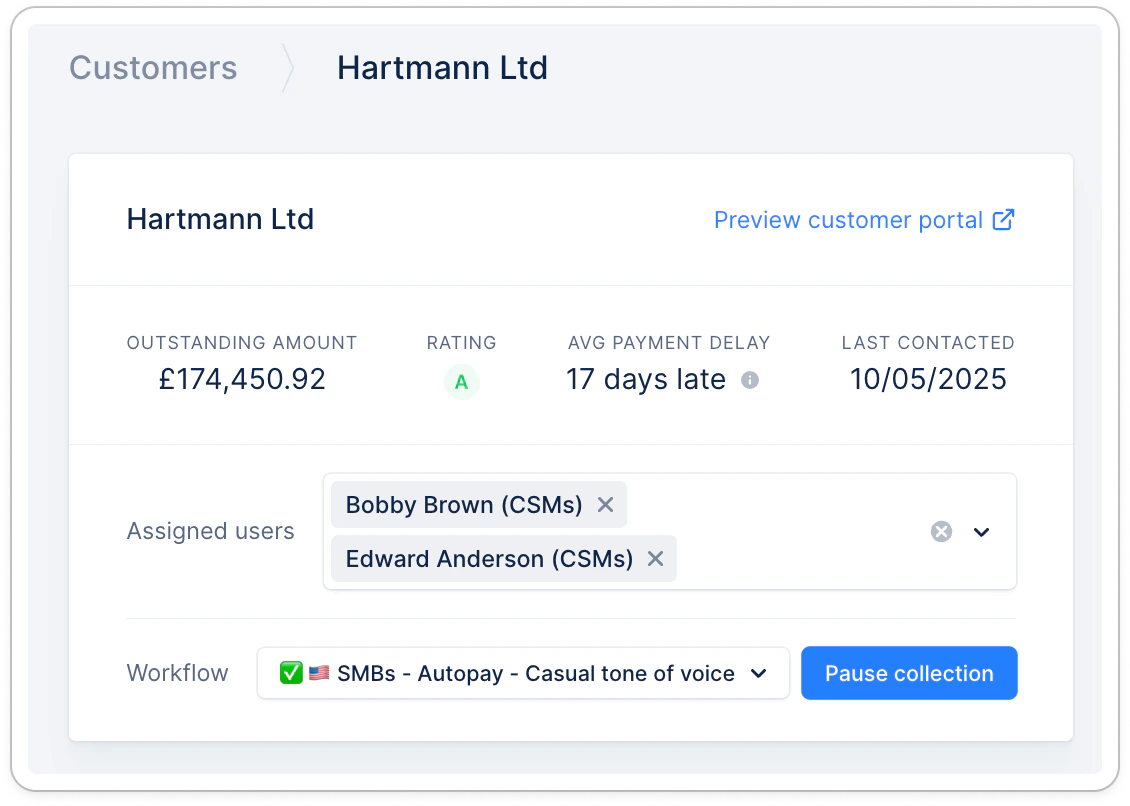Click the outstanding amount £174,450.92

pyautogui.click(x=242, y=379)
